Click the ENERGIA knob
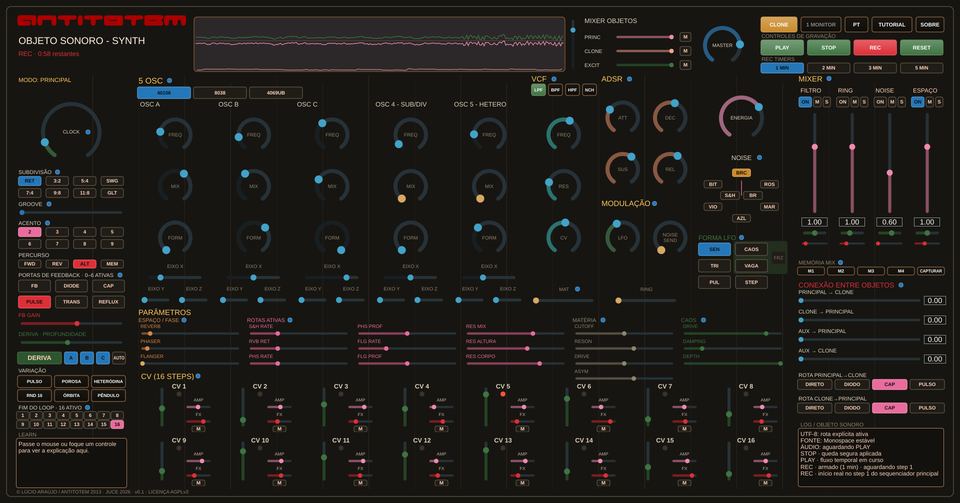 click(x=741, y=117)
